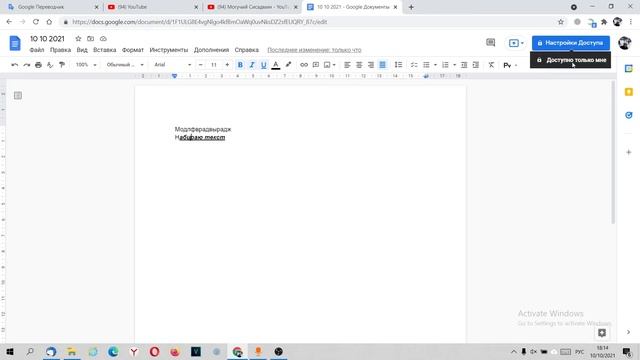Decrease the paragraph indent
The image size is (640, 360).
(x=464, y=65)
